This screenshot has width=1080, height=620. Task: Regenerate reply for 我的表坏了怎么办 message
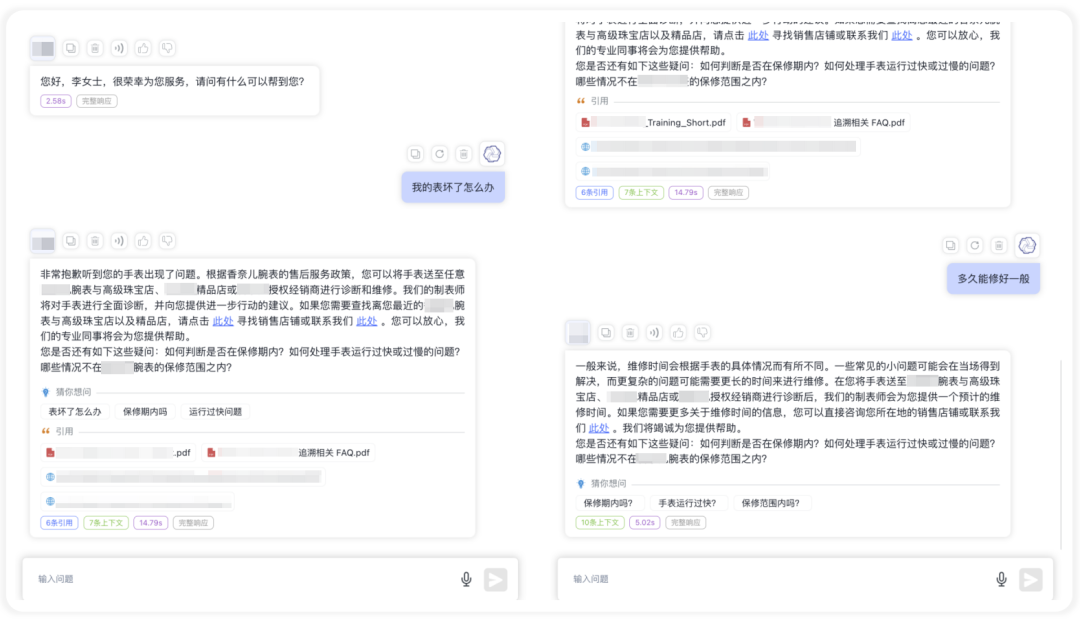point(439,154)
